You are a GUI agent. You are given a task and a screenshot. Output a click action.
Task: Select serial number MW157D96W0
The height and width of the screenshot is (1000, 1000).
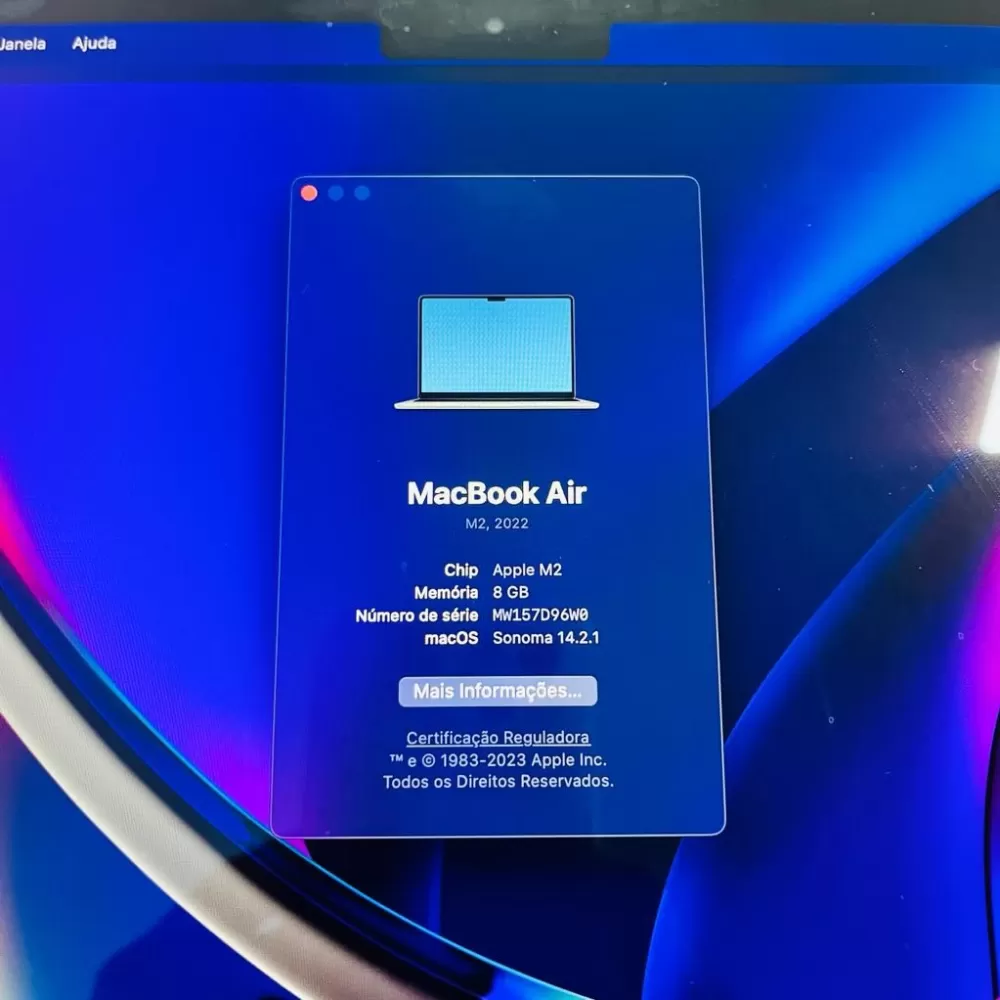540,615
